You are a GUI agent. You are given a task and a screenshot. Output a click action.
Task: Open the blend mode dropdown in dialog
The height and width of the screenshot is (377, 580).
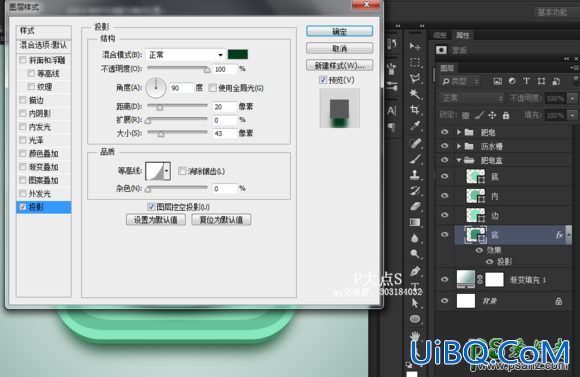[x=185, y=55]
